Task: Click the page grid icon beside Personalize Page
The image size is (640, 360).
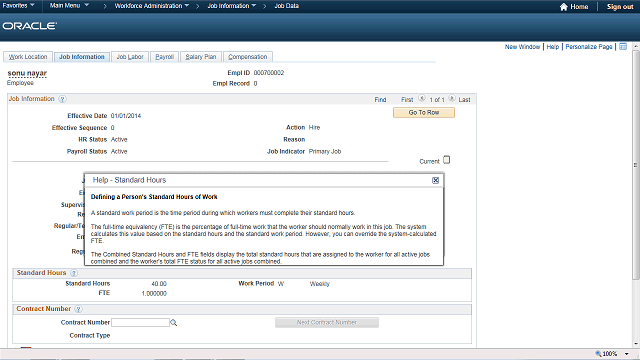Action: (623, 47)
